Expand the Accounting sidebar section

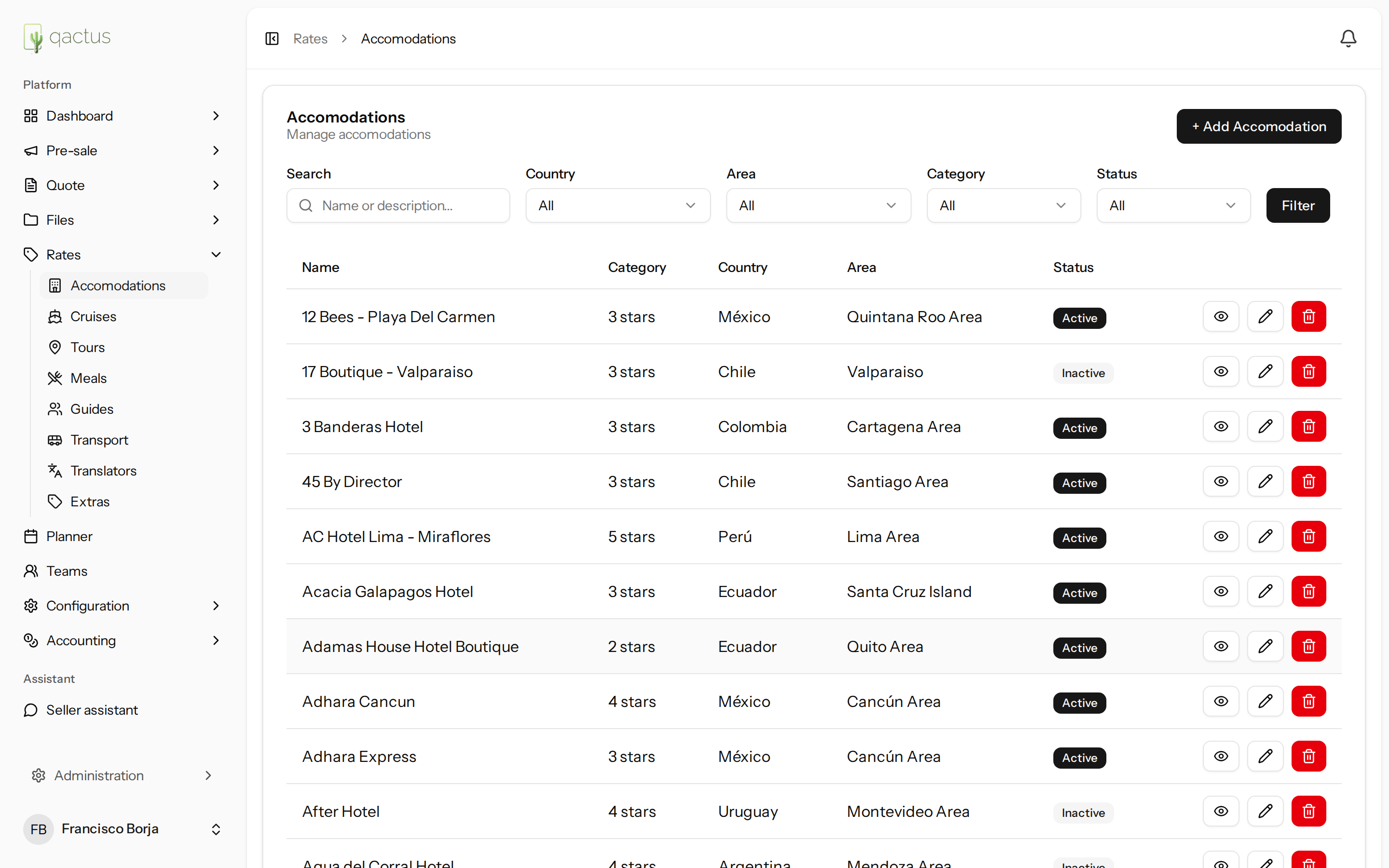[x=122, y=641]
